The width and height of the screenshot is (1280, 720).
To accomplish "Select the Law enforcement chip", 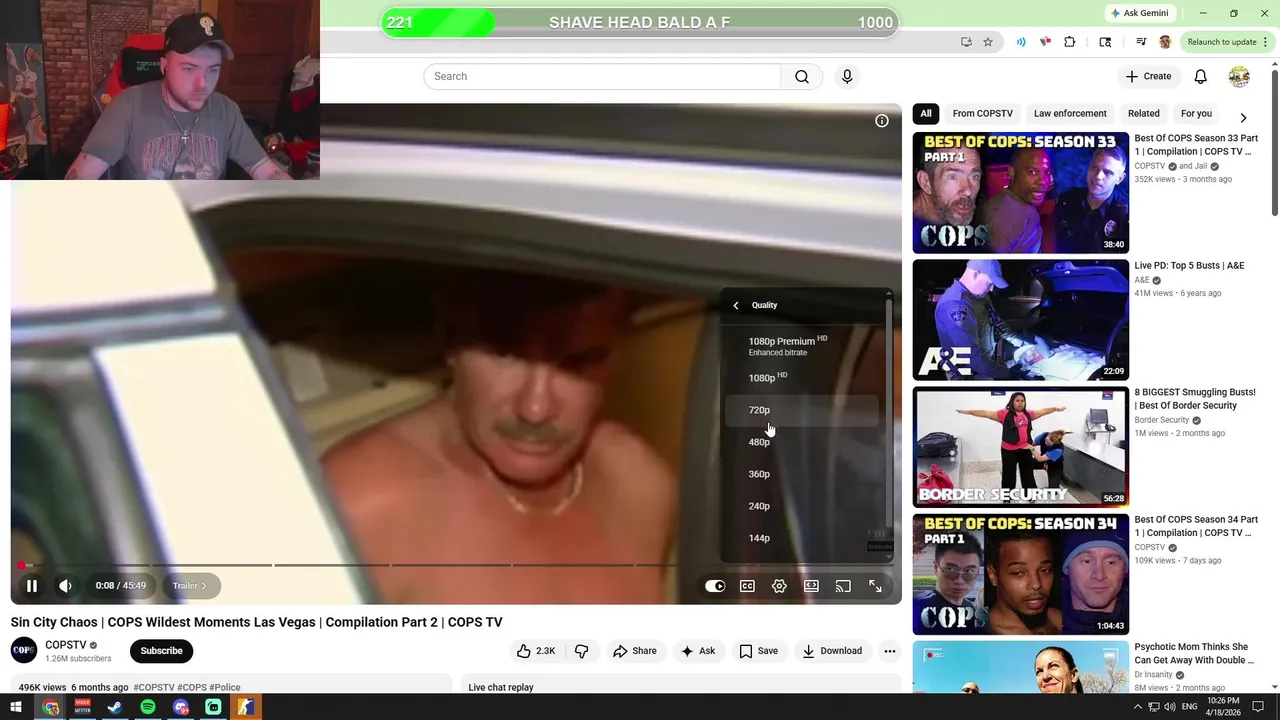I will 1070,114.
